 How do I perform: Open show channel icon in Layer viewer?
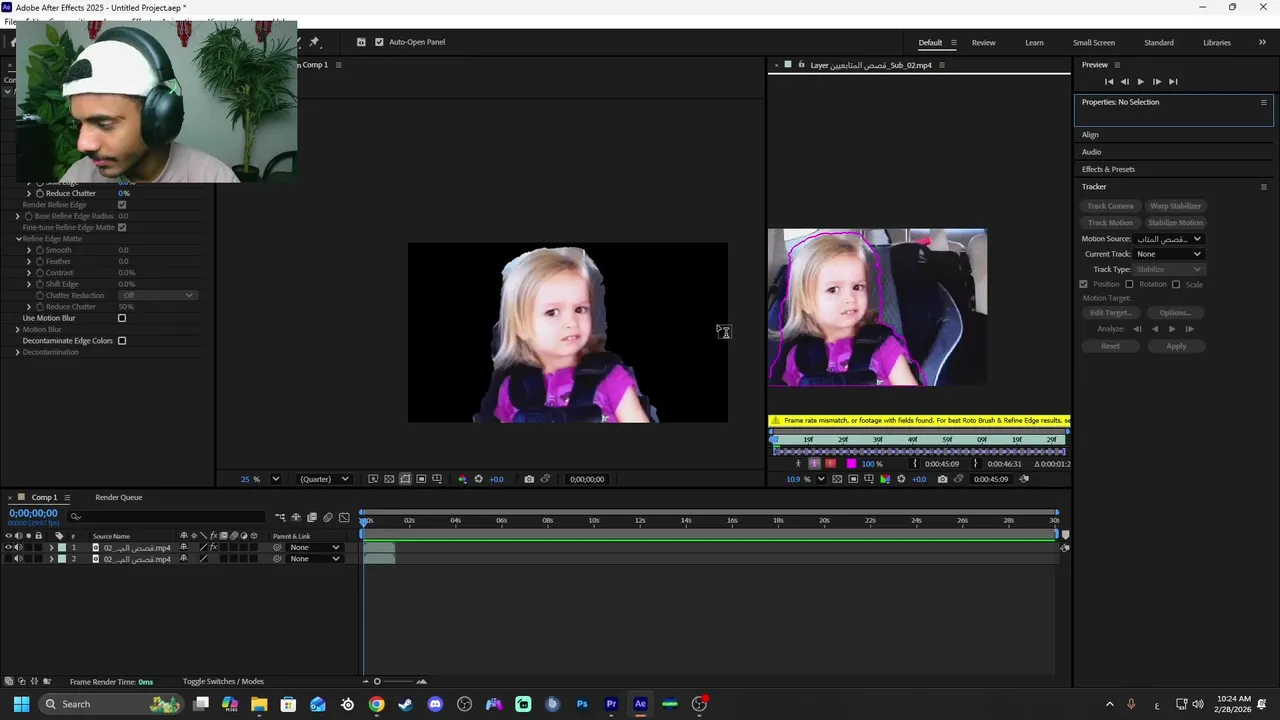885,479
